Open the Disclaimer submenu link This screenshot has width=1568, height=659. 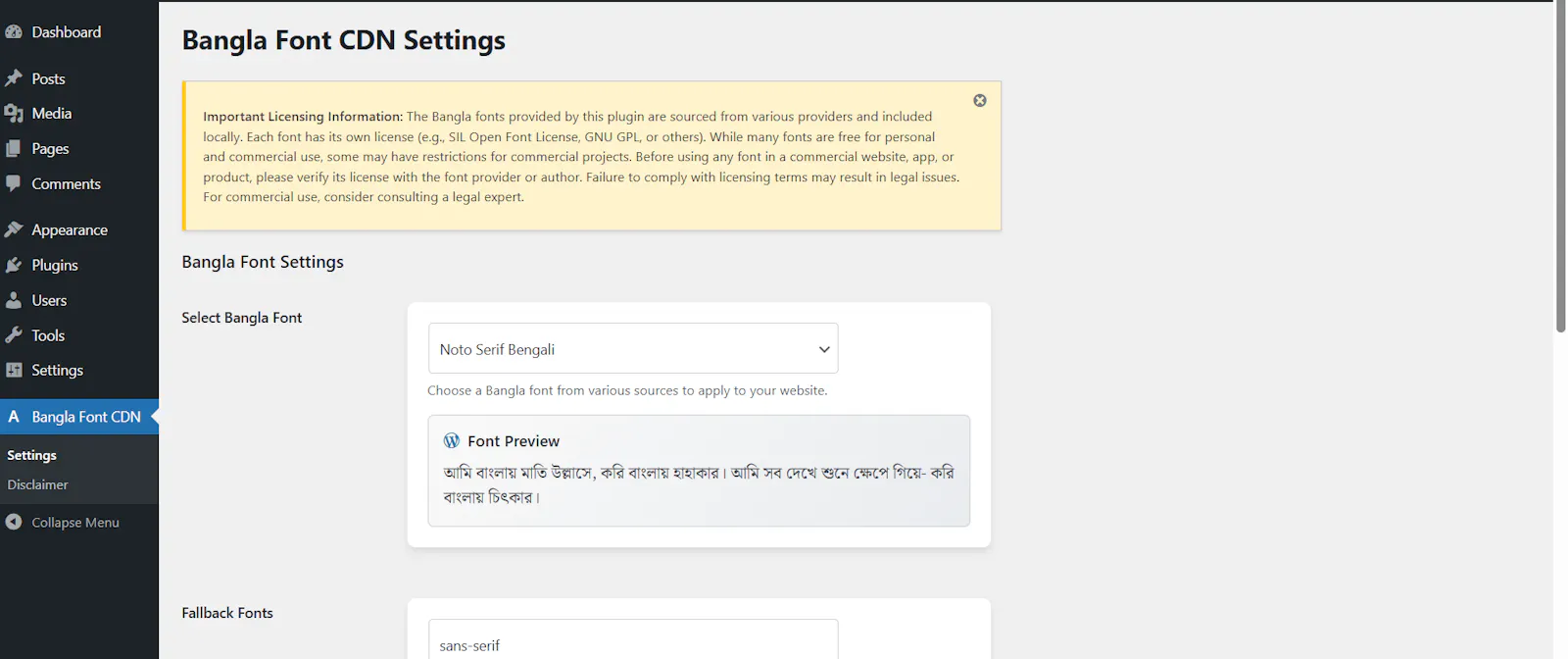(37, 484)
